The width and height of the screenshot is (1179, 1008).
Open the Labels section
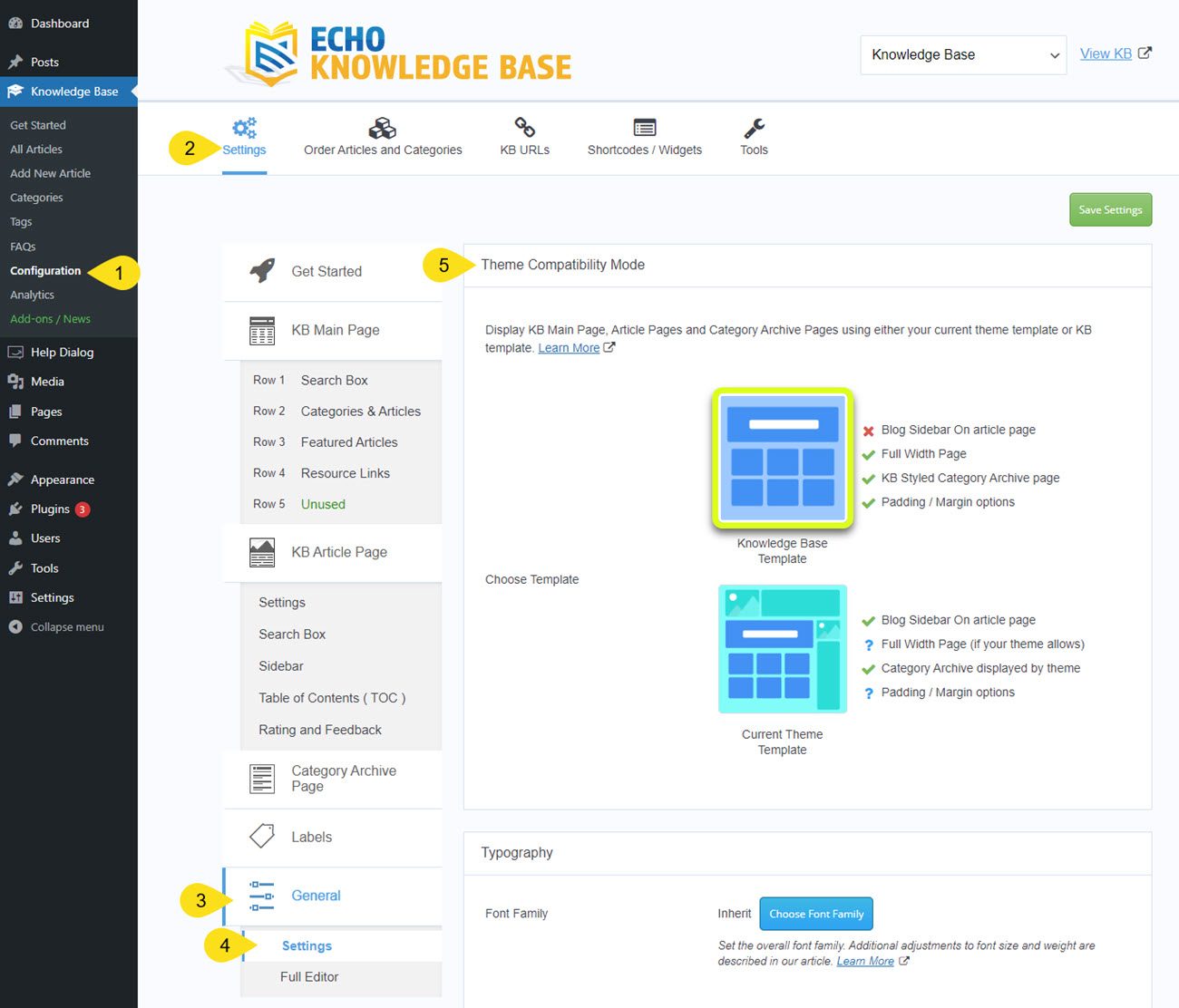(x=310, y=837)
